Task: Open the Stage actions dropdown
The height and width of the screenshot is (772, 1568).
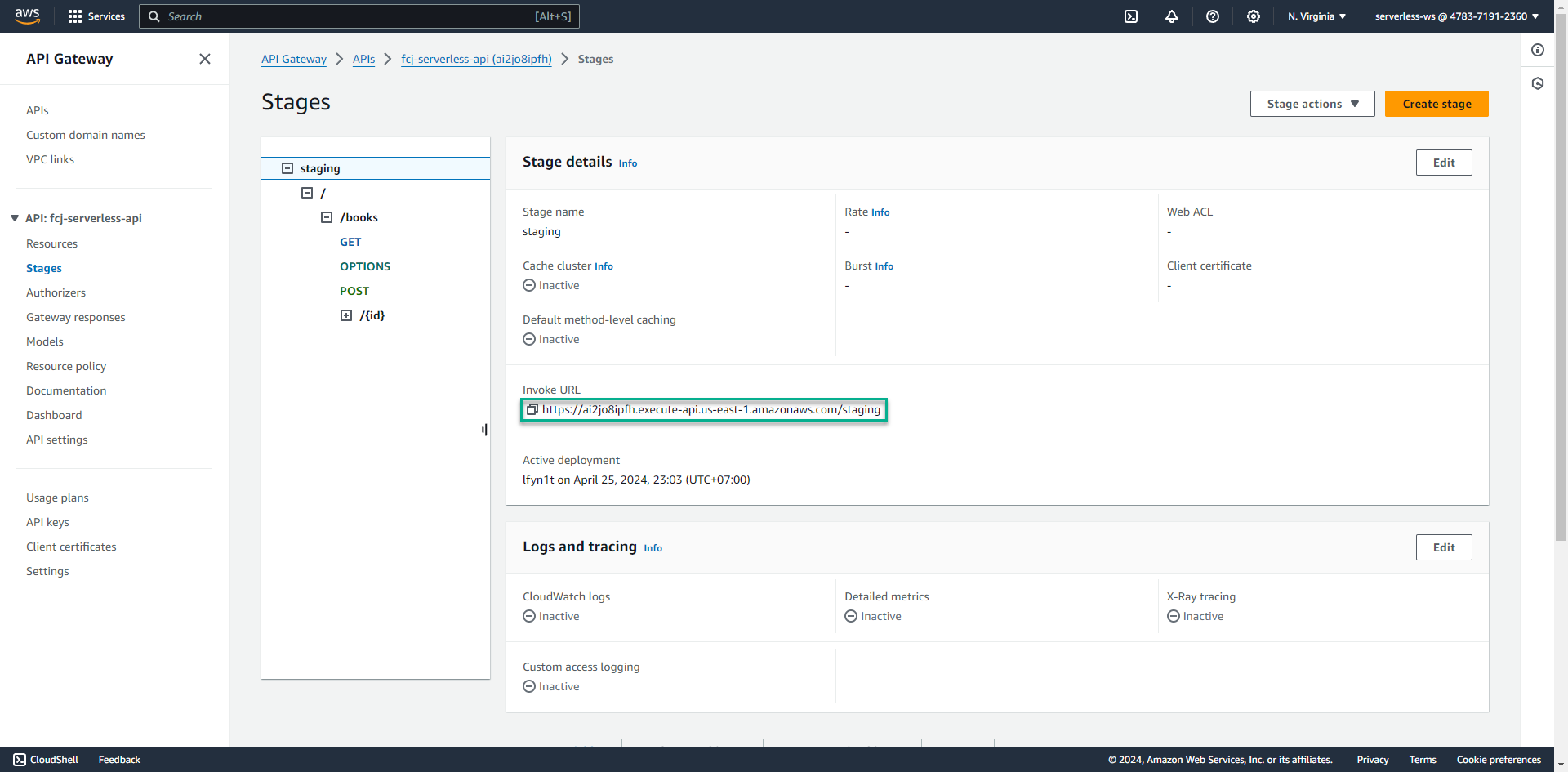Action: (x=1312, y=104)
